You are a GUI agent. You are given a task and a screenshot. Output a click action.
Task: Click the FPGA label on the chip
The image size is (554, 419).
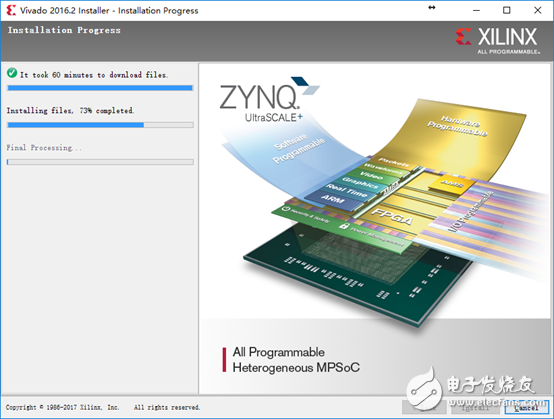393,216
